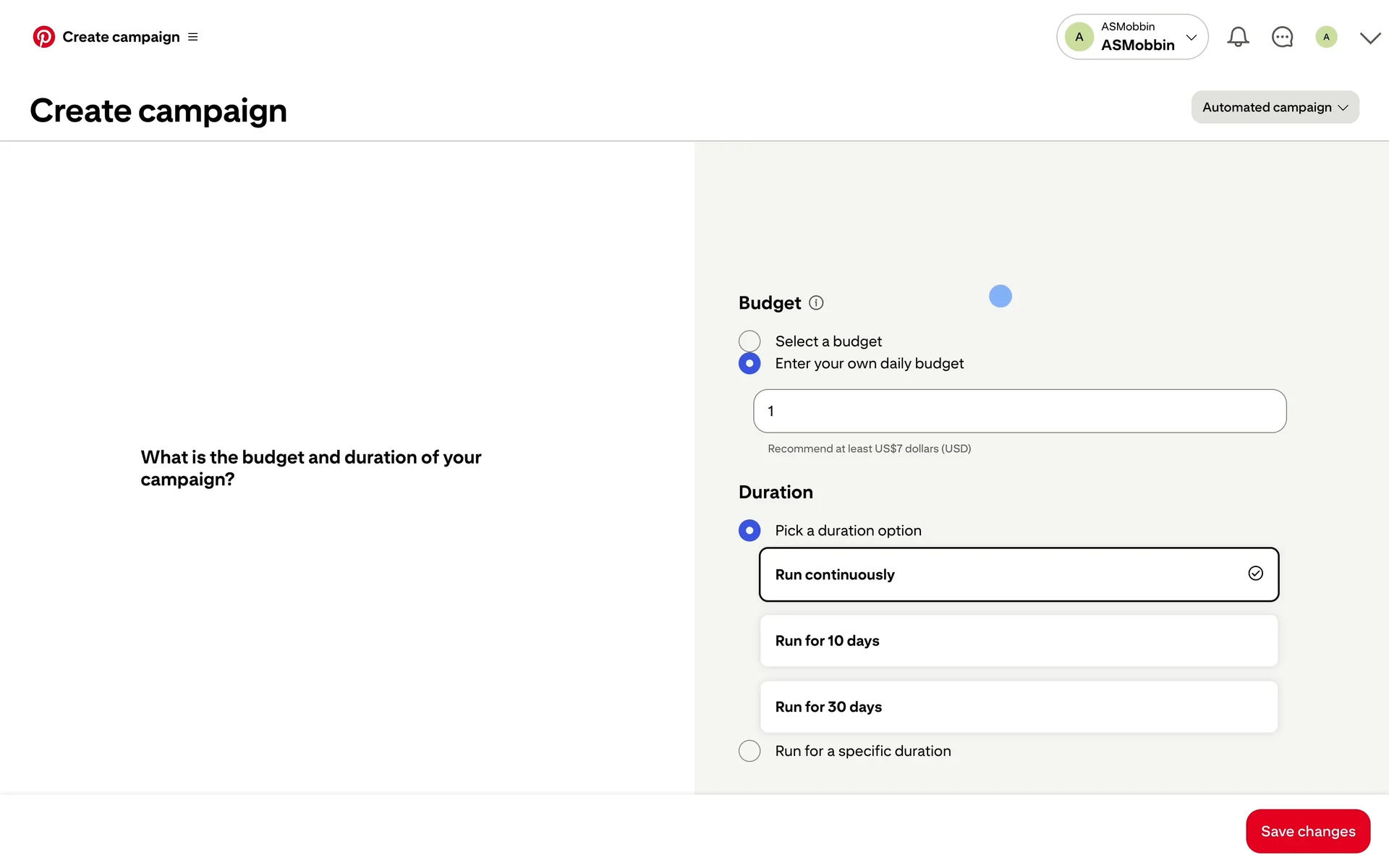Screen dimensions: 1389x868
Task: Click the Pinterest logo icon
Action: pos(43,37)
